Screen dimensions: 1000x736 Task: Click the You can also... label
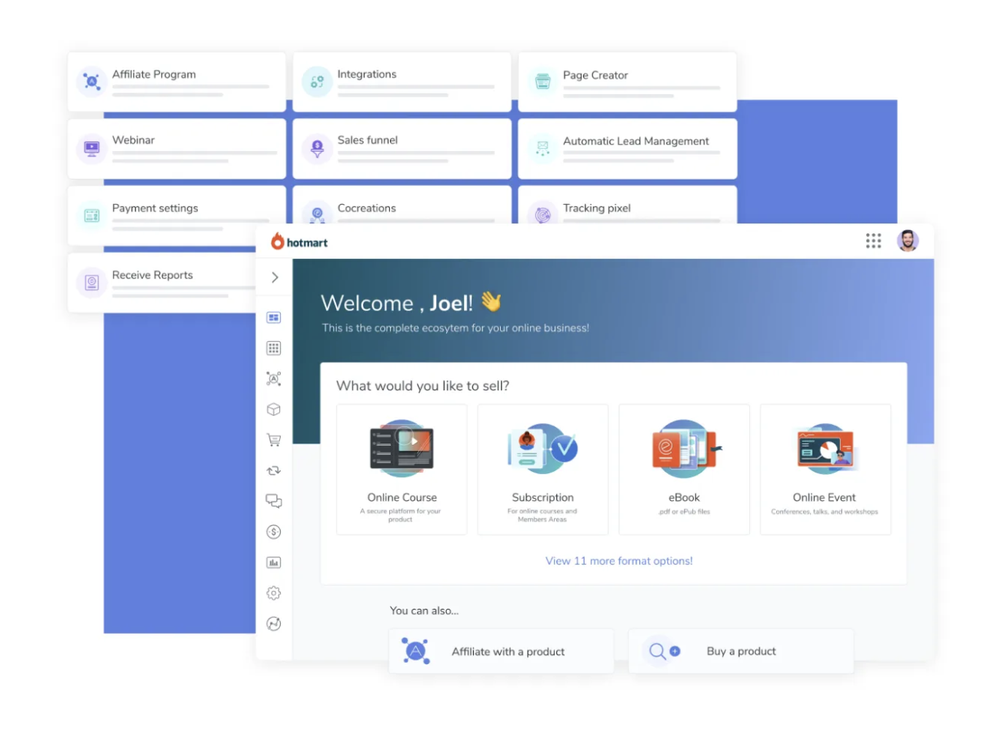click(424, 611)
